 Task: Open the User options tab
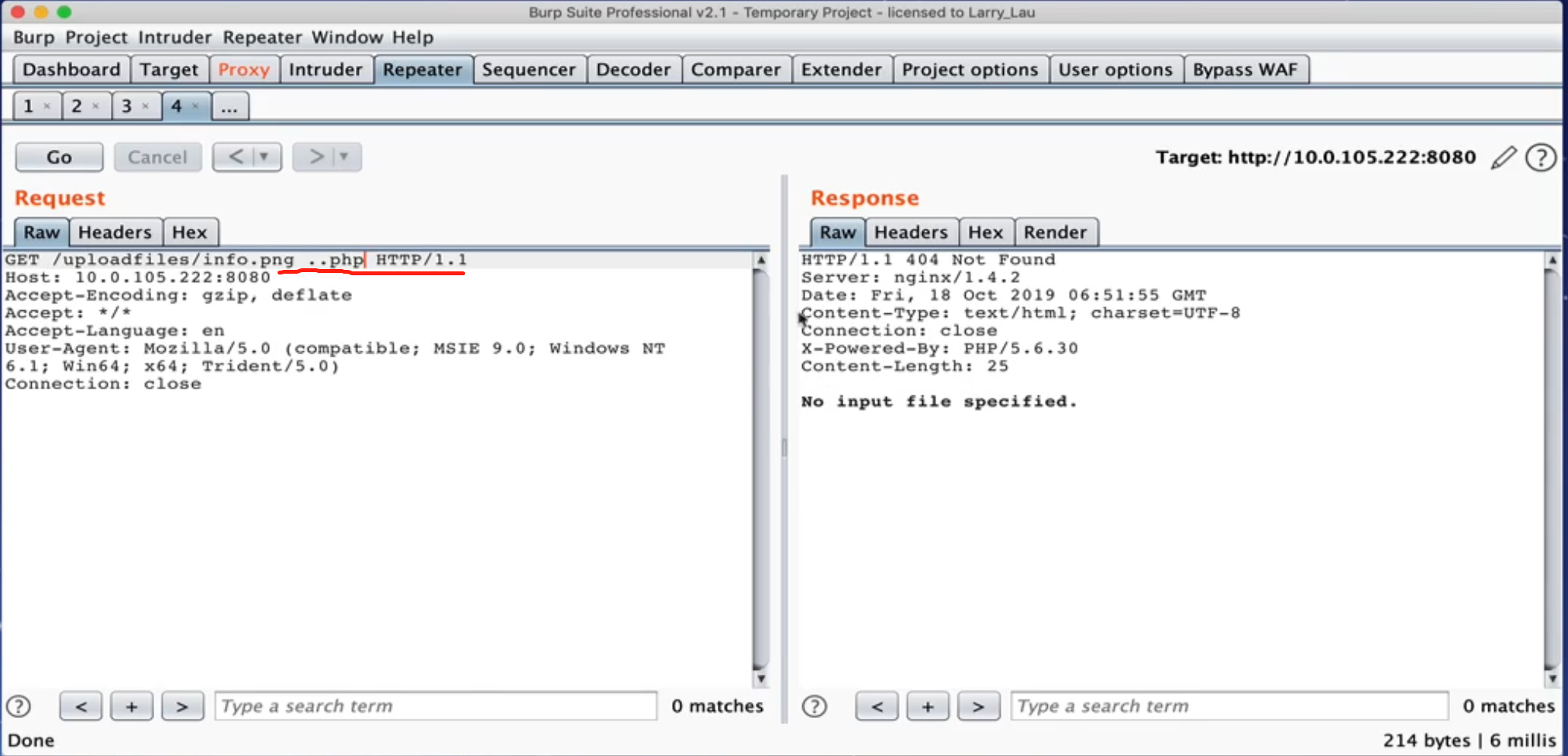[x=1115, y=70]
